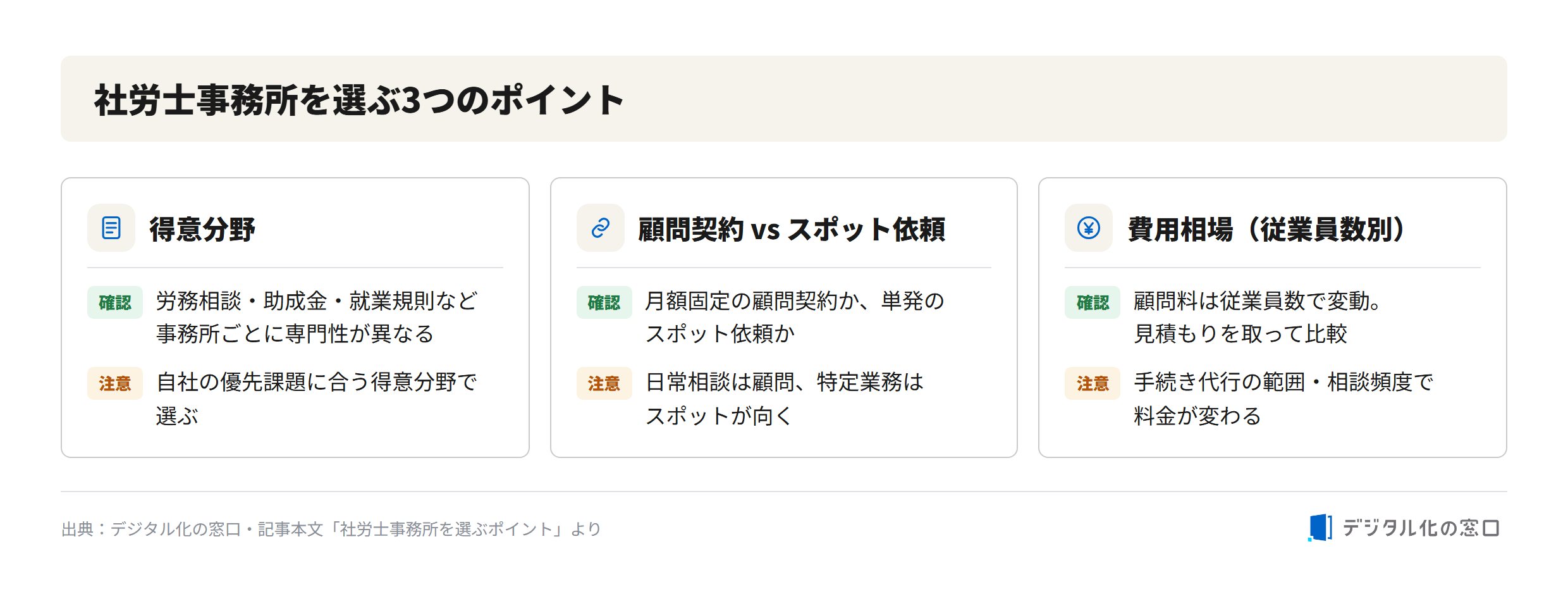Click text 手続き代行の範囲・相談頻度で
Screen dimensions: 1568x601
1283,382
